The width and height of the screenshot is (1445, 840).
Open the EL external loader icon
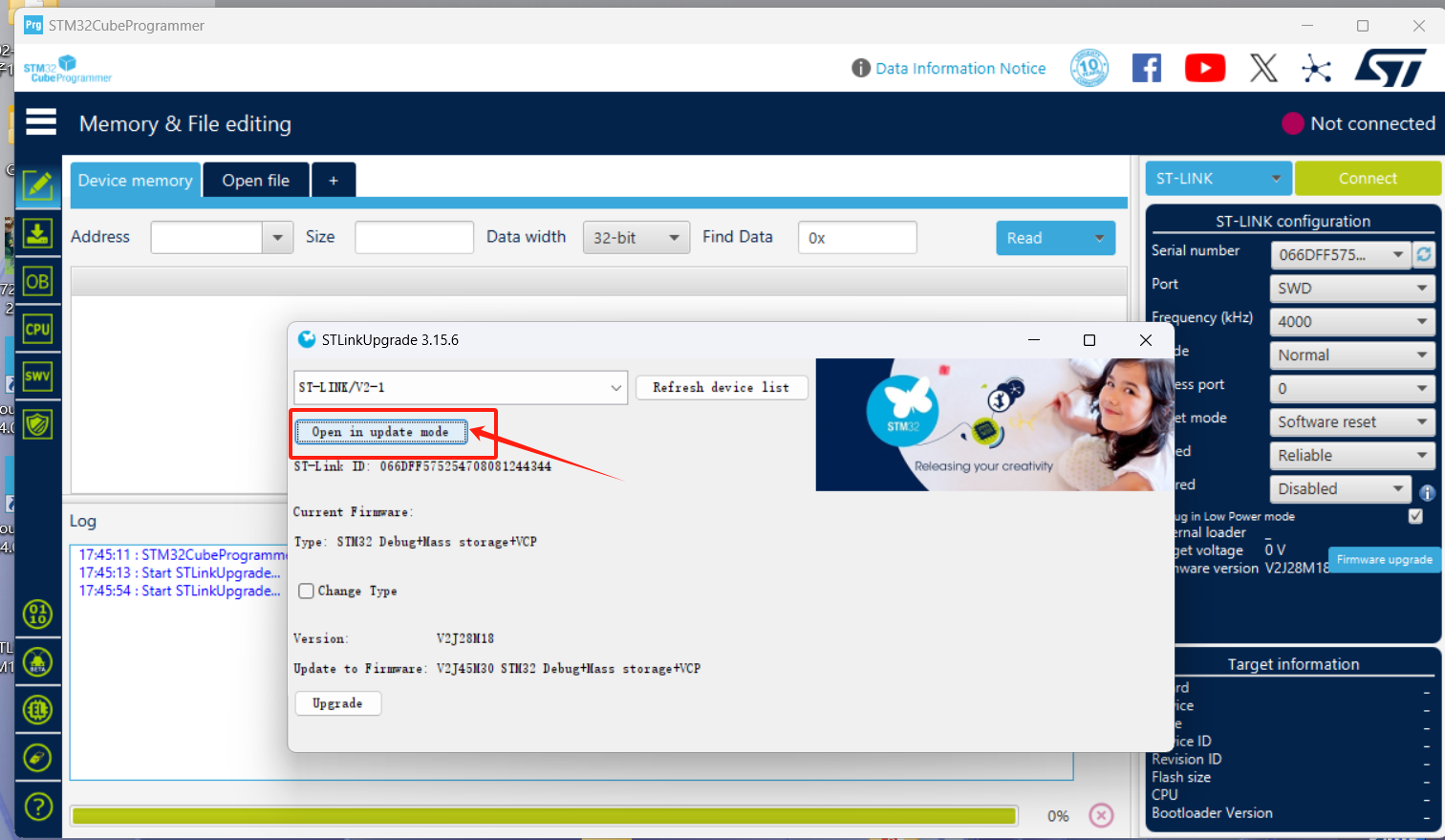coord(38,710)
